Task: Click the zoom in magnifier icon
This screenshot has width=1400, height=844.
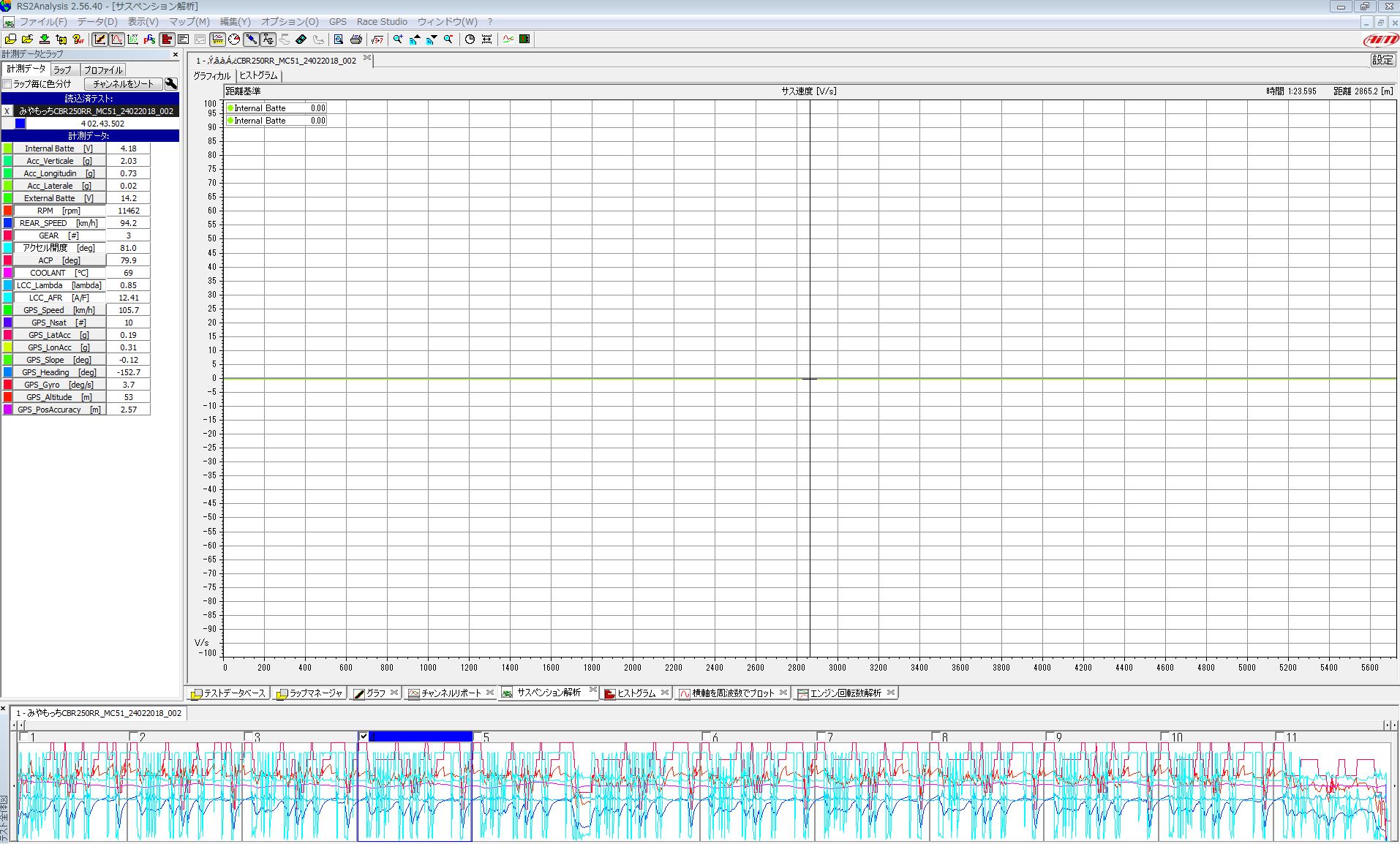Action: (398, 39)
